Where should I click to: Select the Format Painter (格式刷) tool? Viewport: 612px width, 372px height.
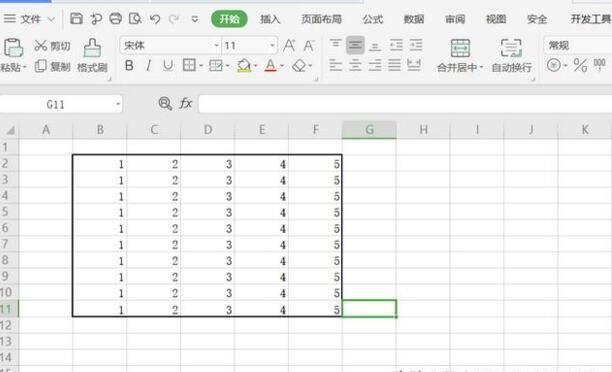(92, 55)
